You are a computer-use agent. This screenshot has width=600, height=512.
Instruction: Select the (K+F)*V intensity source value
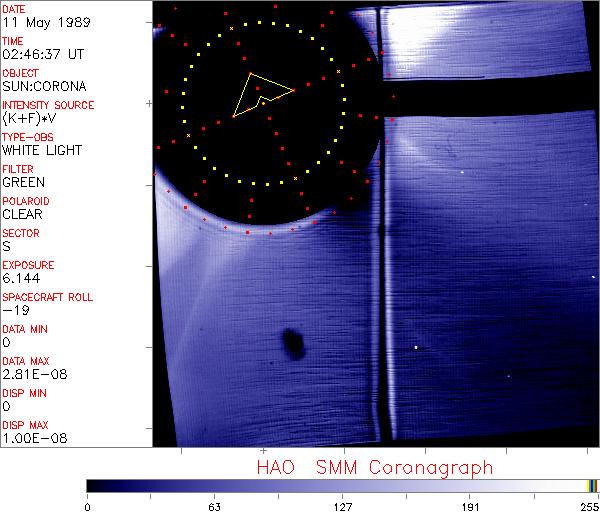tap(32, 119)
